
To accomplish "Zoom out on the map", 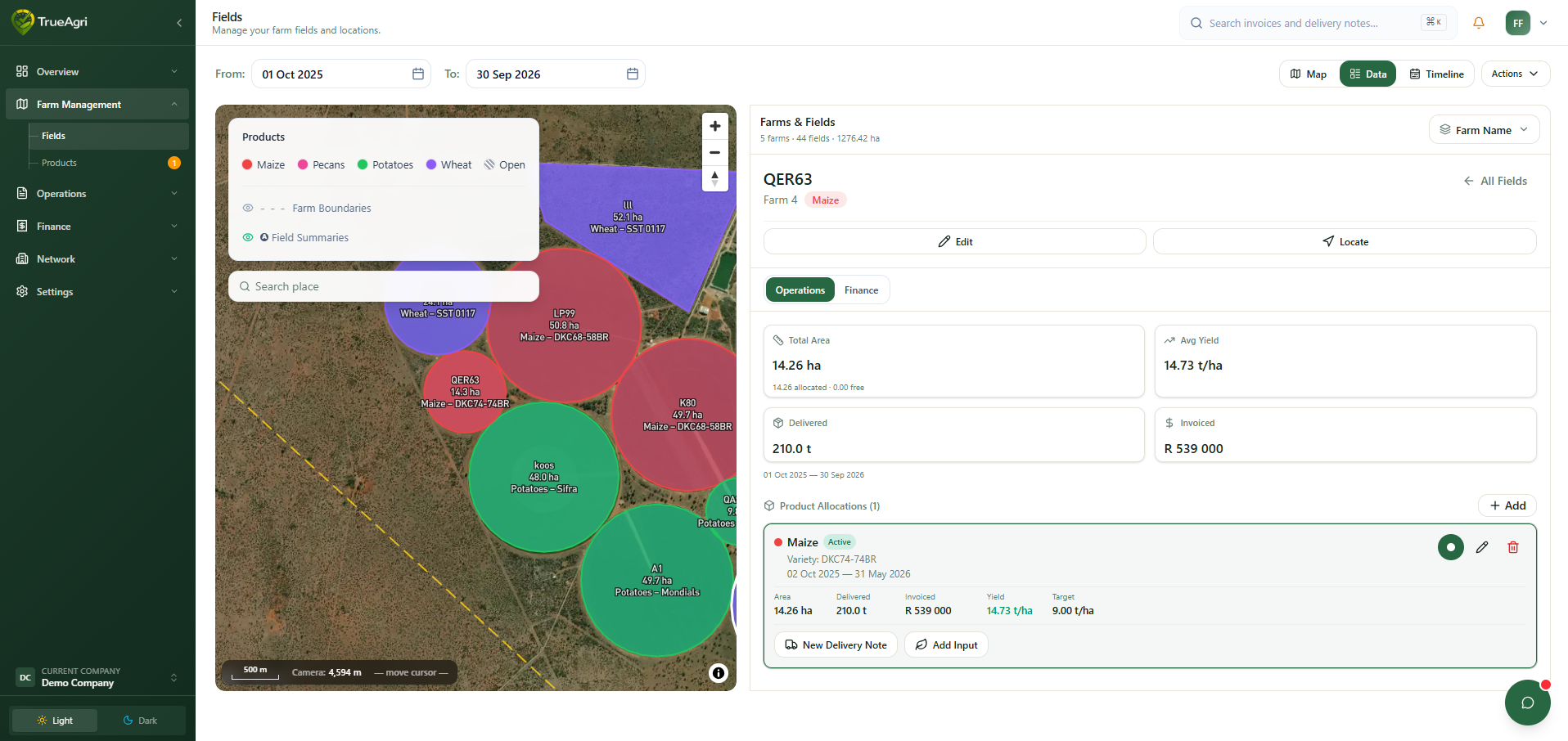I will coord(714,152).
